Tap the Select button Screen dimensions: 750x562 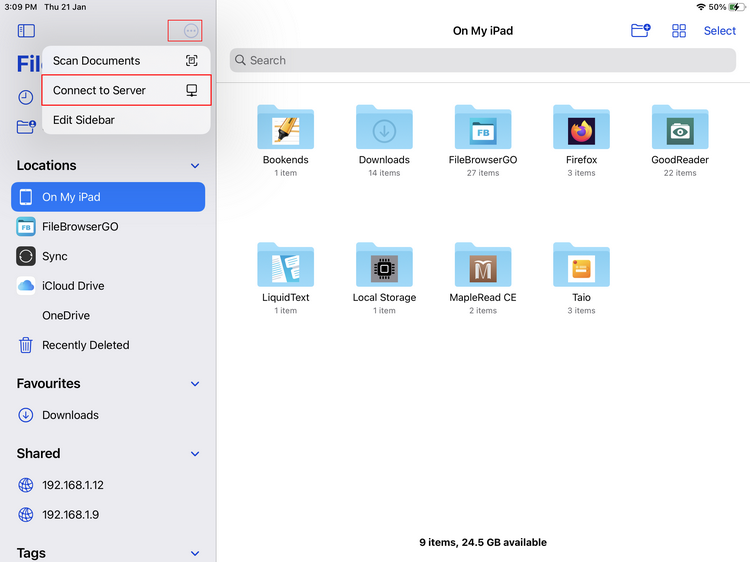click(x=719, y=31)
